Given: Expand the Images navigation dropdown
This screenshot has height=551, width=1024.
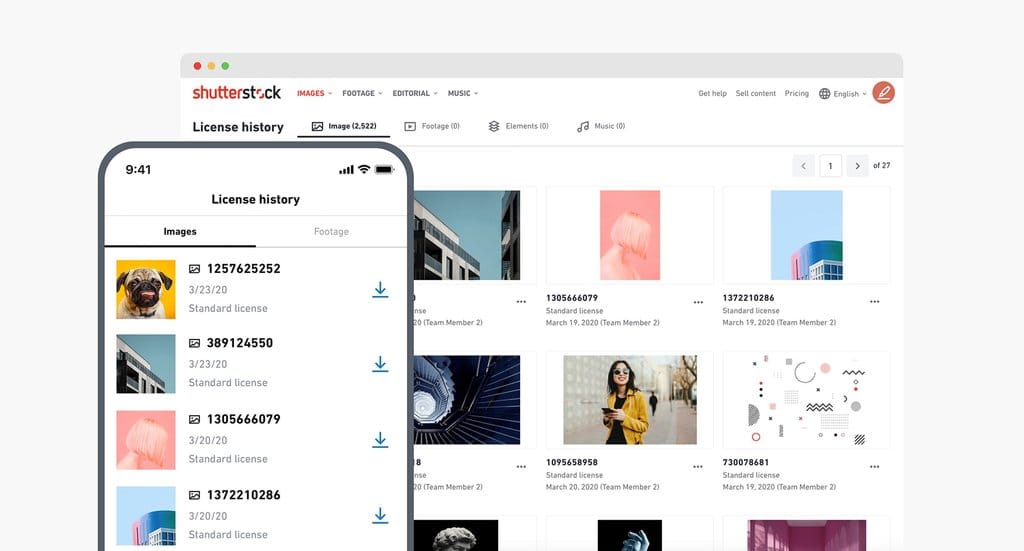Looking at the screenshot, I should (x=314, y=93).
